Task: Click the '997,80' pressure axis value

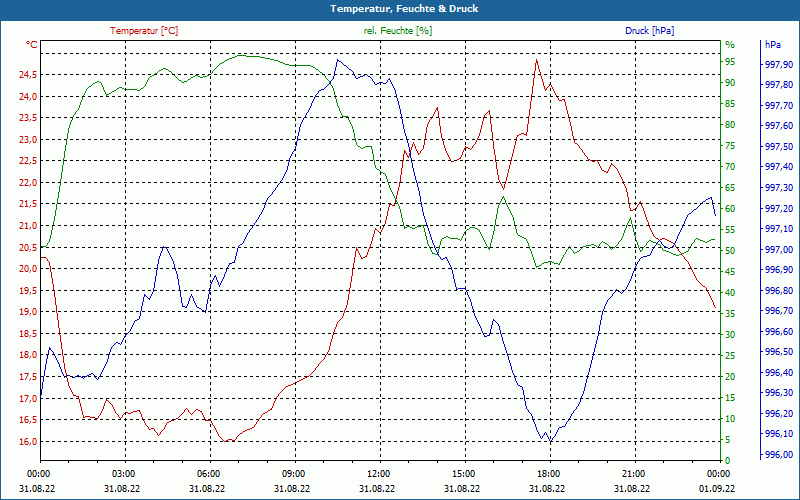Action: click(x=779, y=85)
